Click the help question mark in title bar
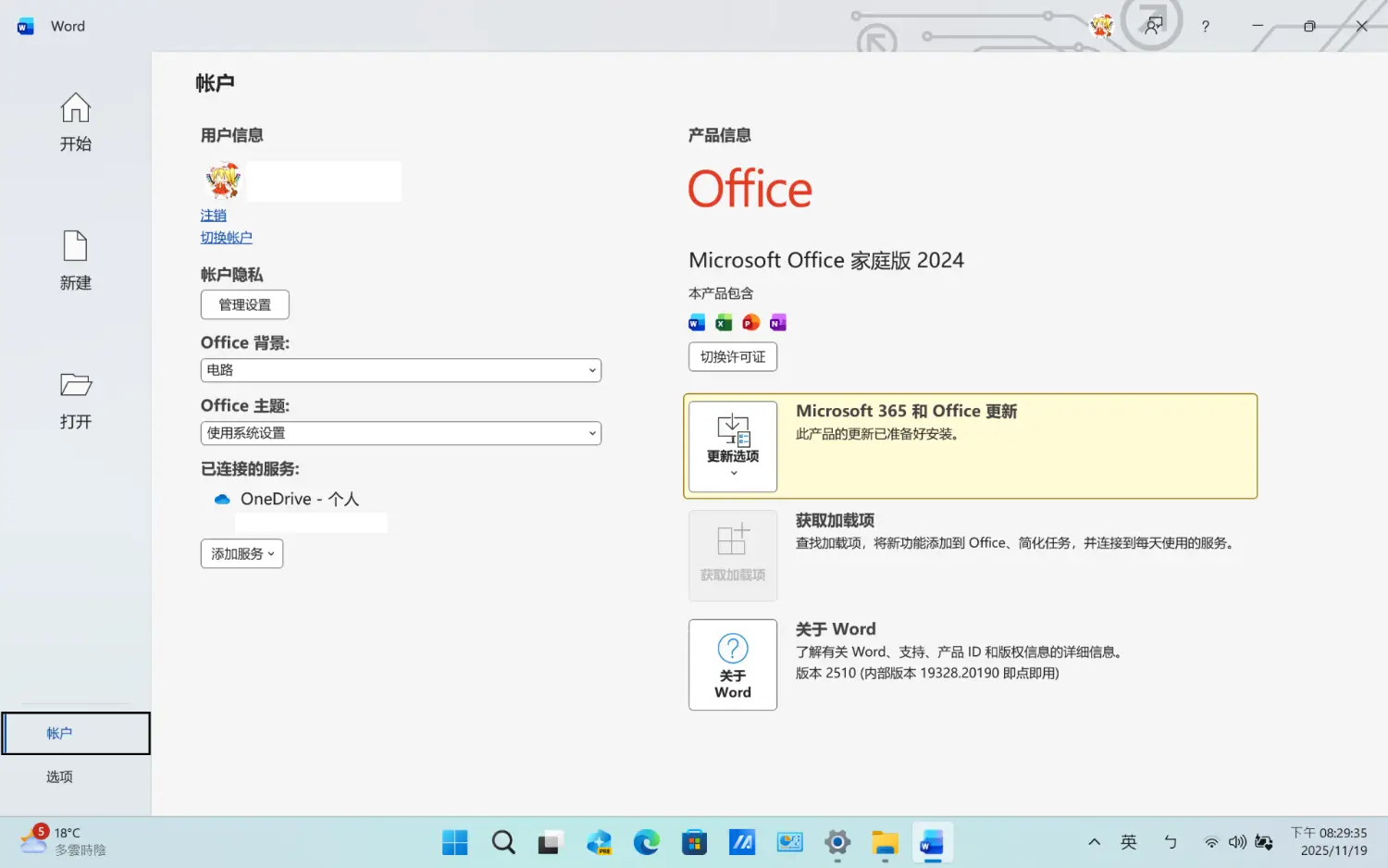This screenshot has height=868, width=1388. point(1205,27)
